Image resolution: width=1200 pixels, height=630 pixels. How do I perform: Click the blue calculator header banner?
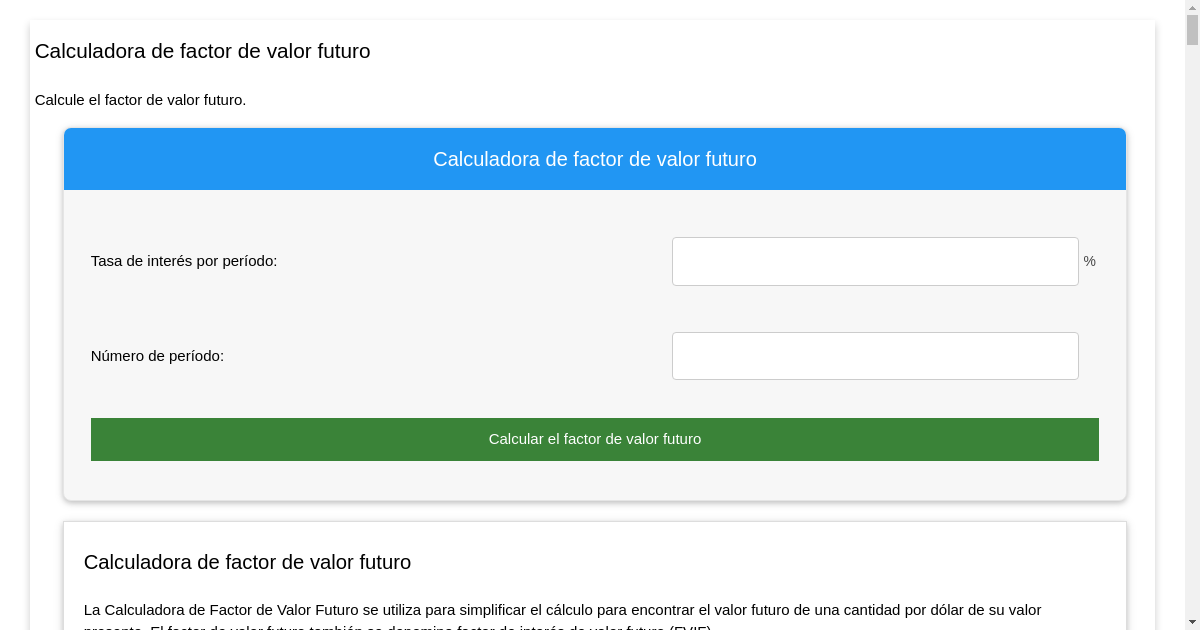(595, 158)
